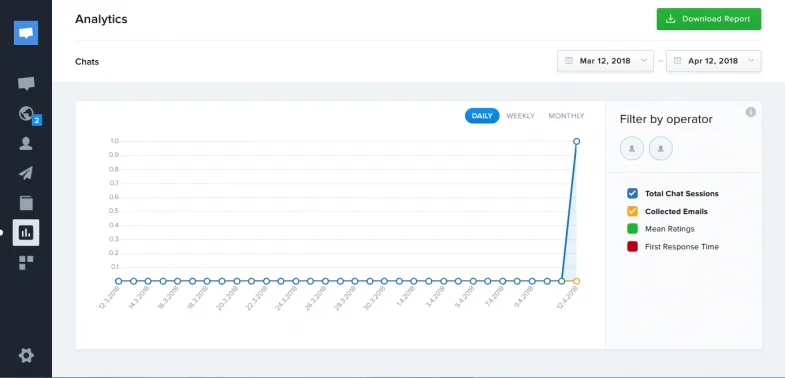Open the Apr 12, 2018 end date dropdown

point(713,61)
